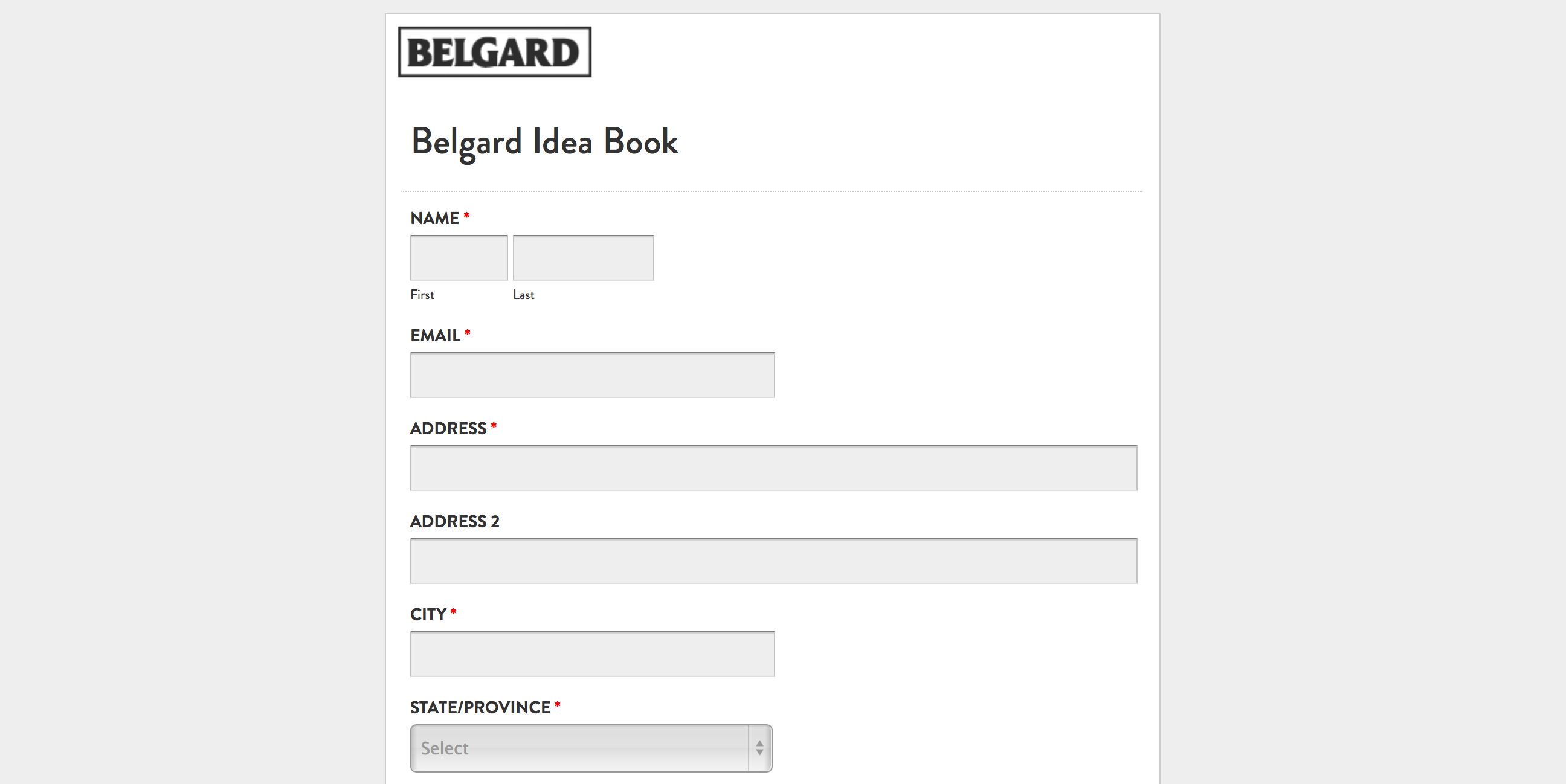The height and width of the screenshot is (784, 1566).
Task: Click the Belgard logo
Action: pyautogui.click(x=494, y=53)
